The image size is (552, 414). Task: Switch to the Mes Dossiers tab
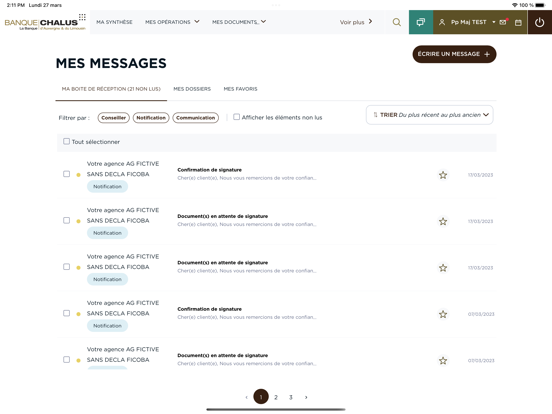[x=192, y=89]
